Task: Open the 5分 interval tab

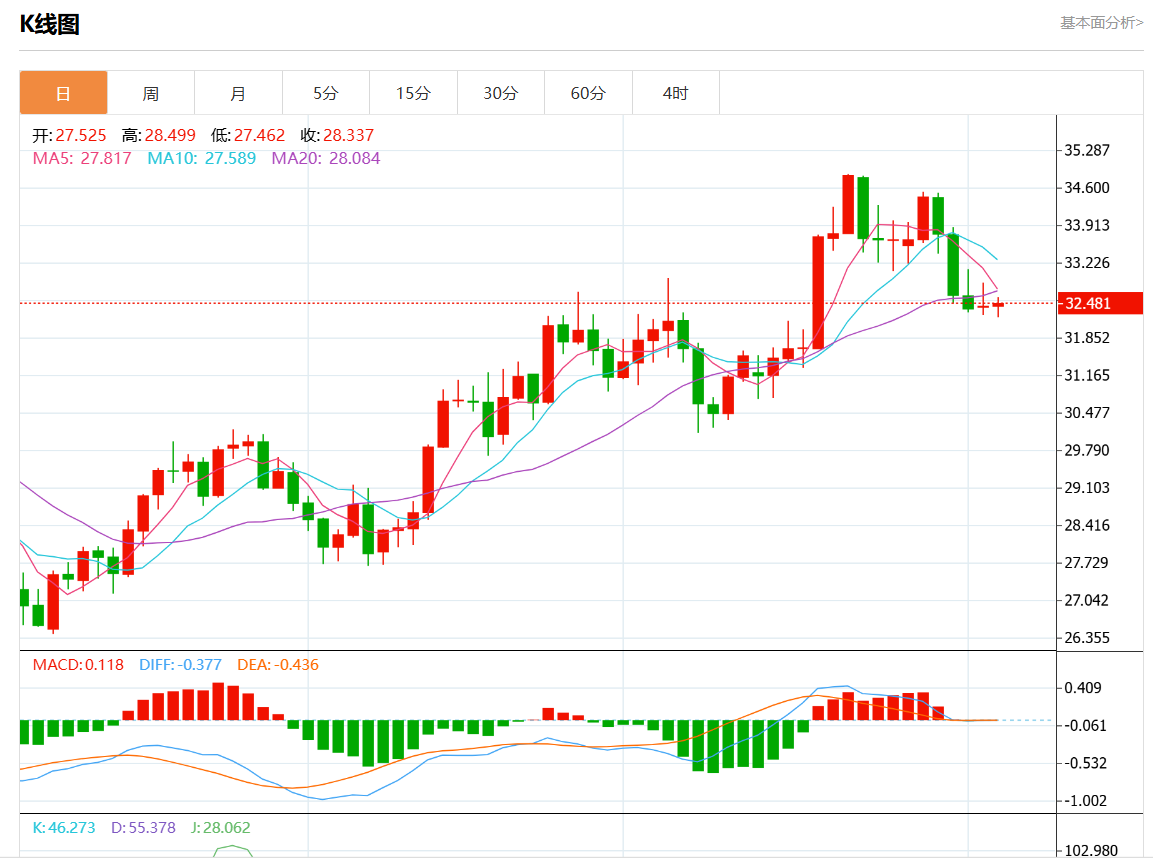Action: tap(326, 93)
